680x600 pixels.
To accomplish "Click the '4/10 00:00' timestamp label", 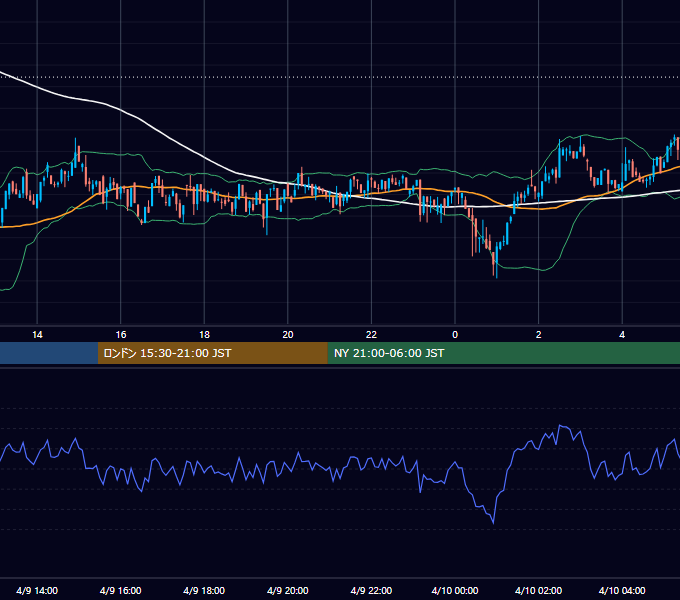I will coord(455,590).
